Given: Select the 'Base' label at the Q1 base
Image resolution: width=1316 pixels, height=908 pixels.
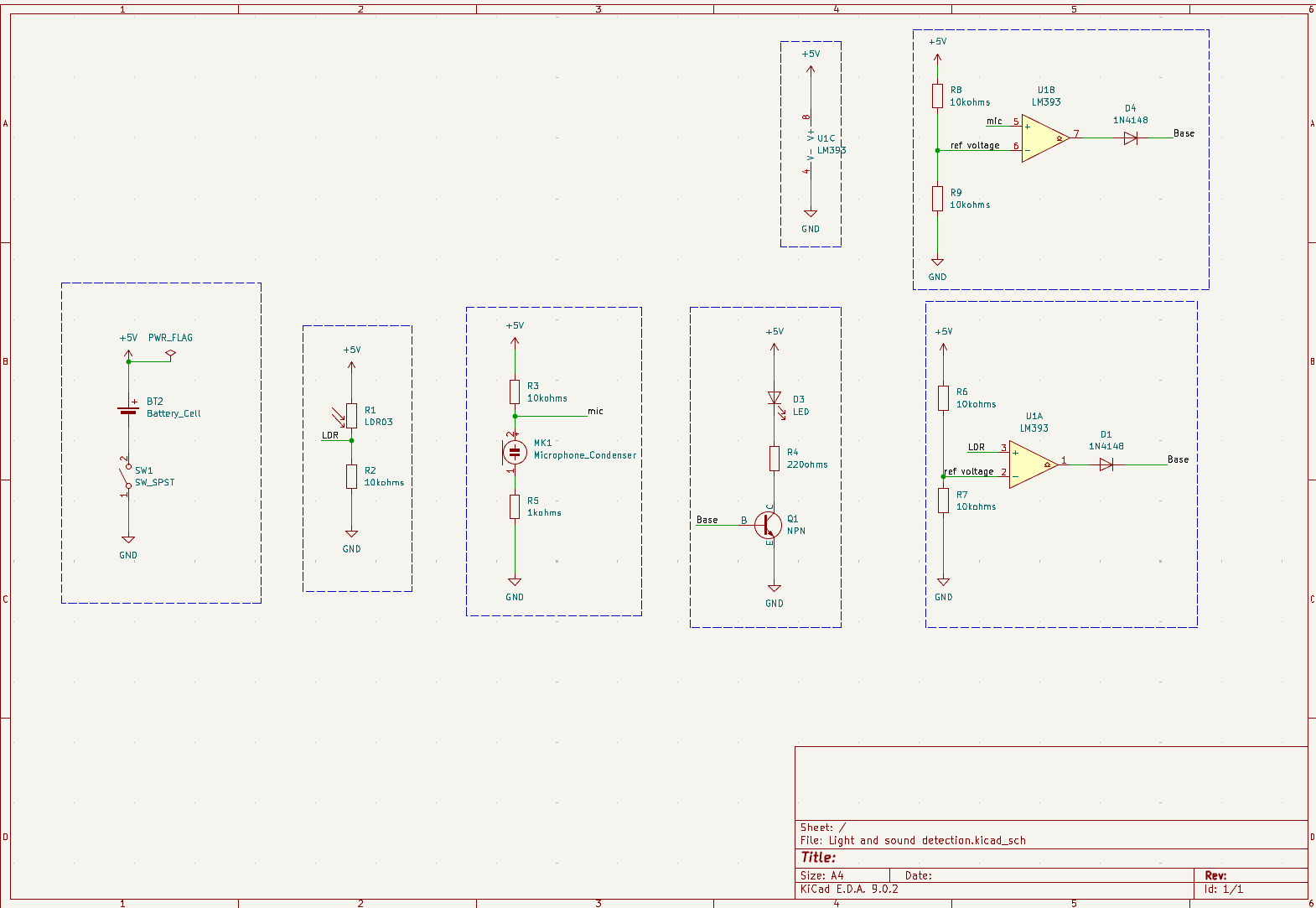Looking at the screenshot, I should pyautogui.click(x=707, y=520).
